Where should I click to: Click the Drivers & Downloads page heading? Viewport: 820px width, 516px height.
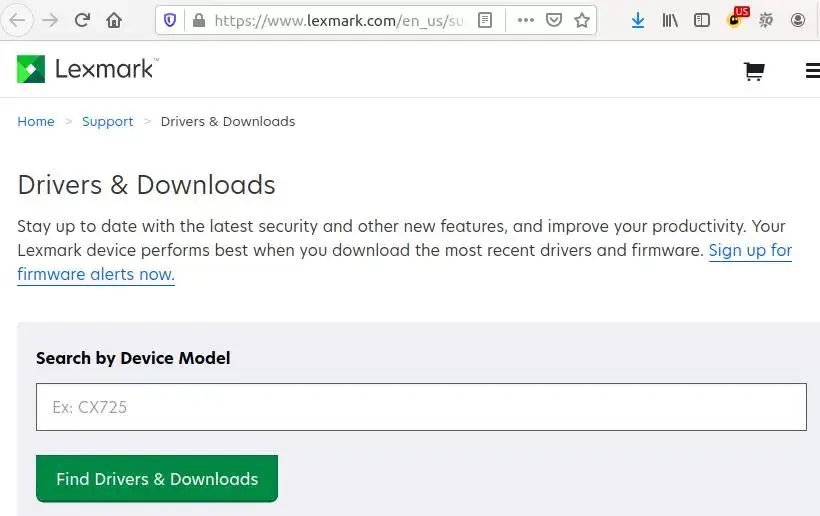pyautogui.click(x=146, y=185)
